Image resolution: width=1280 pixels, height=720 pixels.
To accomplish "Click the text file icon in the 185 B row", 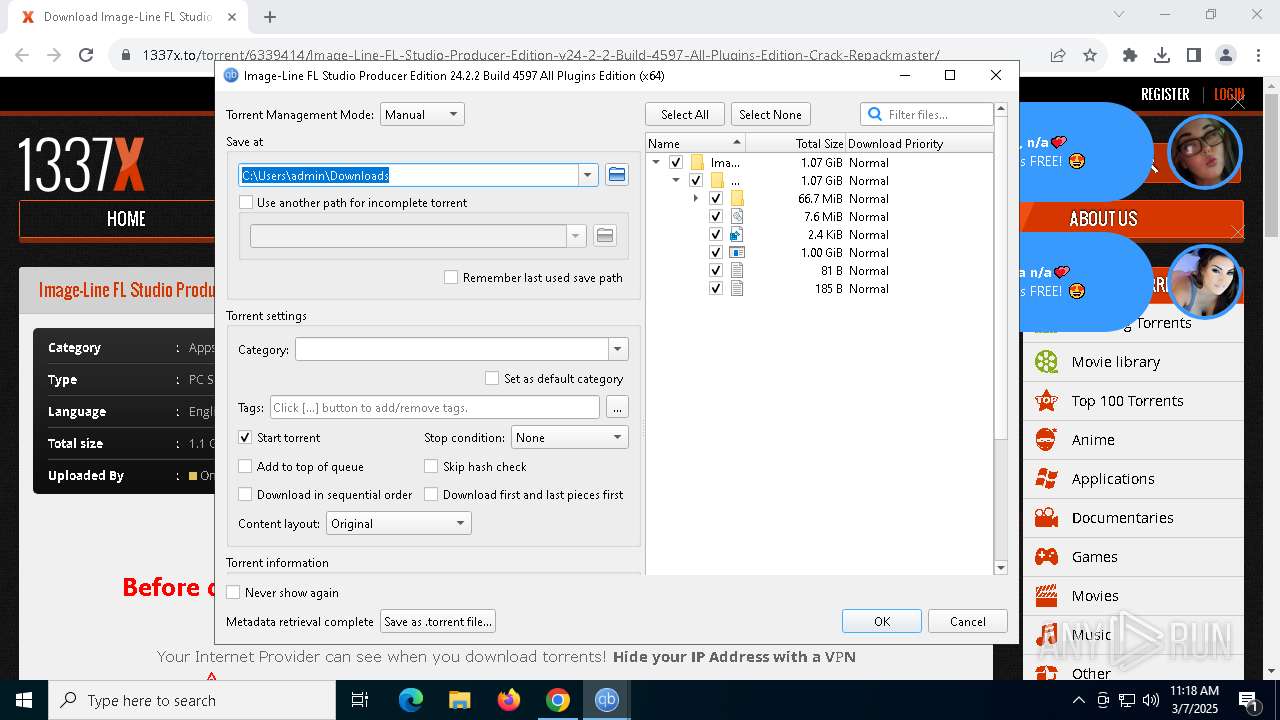I will [737, 289].
